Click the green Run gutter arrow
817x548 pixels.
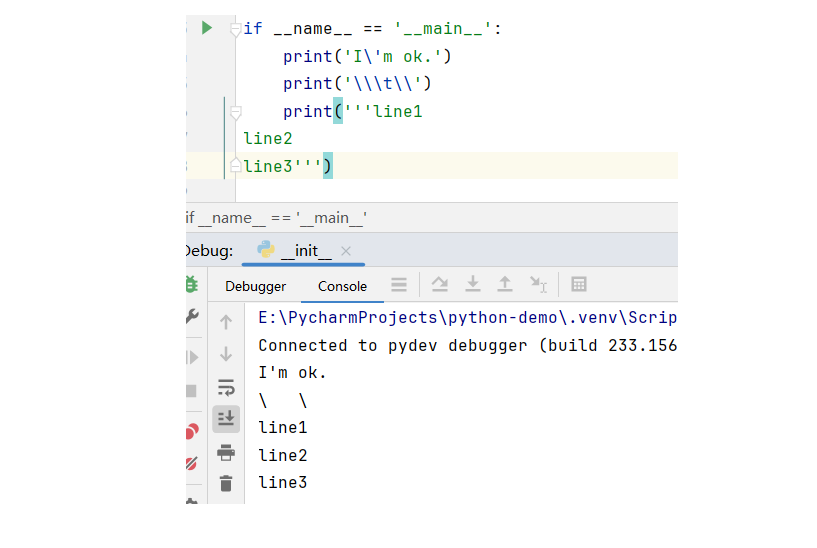coord(207,28)
